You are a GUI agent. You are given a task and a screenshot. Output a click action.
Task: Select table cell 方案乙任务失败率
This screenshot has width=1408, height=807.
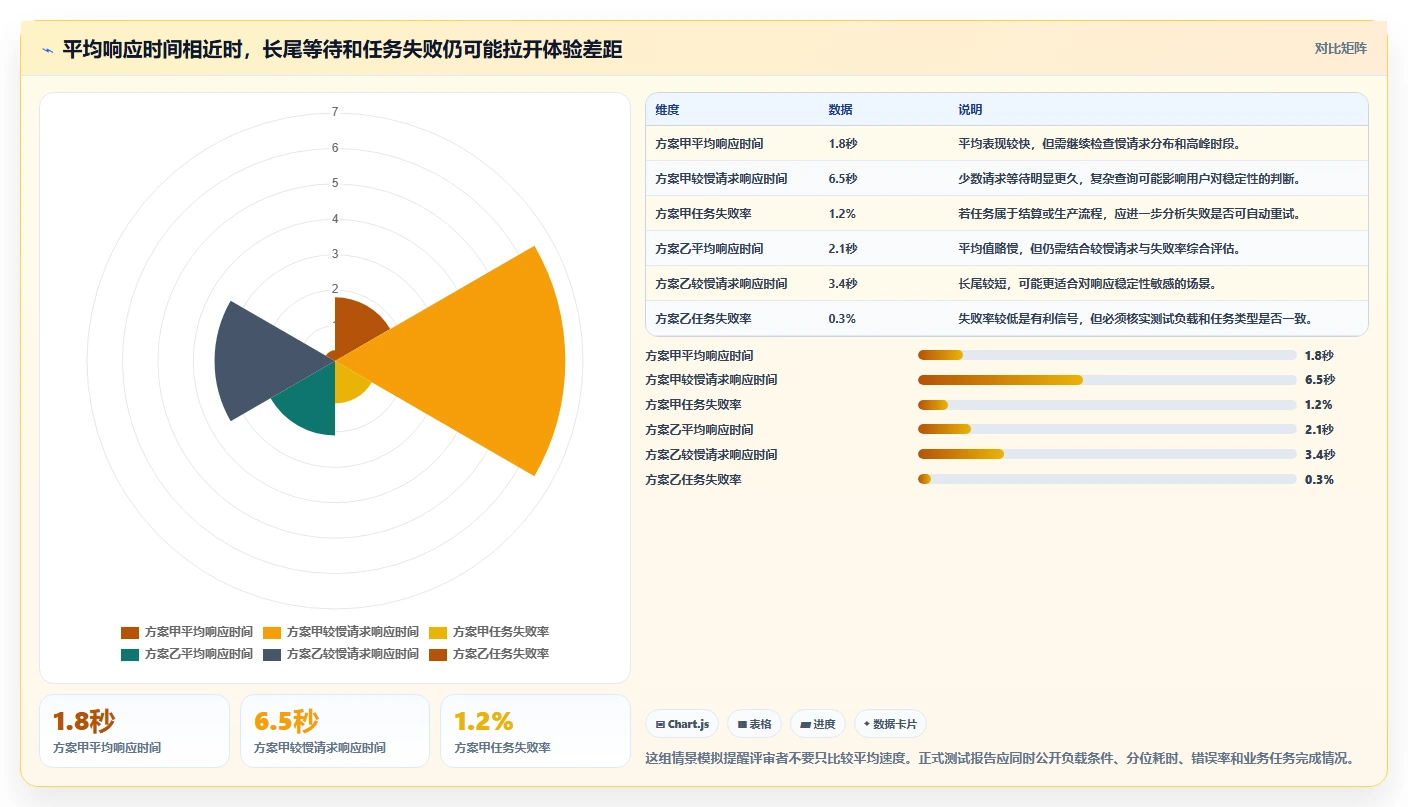(703, 319)
